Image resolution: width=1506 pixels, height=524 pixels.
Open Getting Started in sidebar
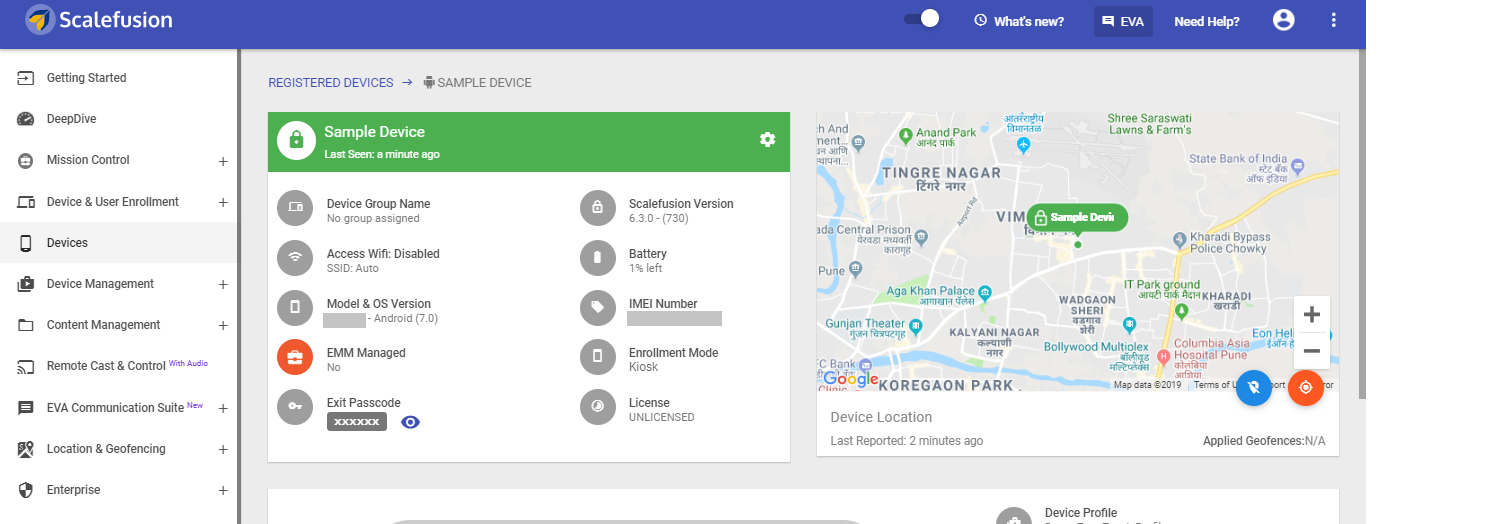[86, 78]
